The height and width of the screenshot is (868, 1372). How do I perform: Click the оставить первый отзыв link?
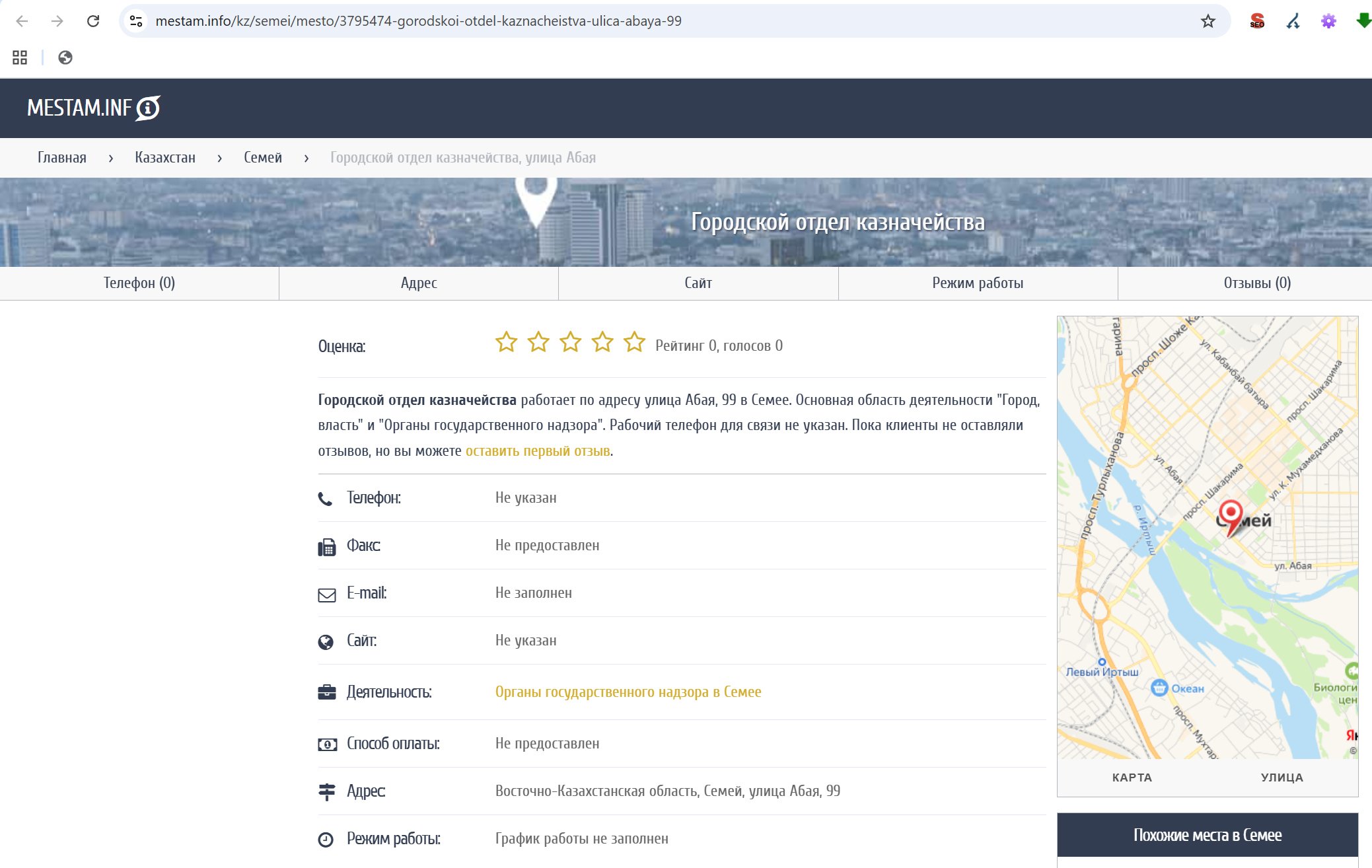point(538,451)
